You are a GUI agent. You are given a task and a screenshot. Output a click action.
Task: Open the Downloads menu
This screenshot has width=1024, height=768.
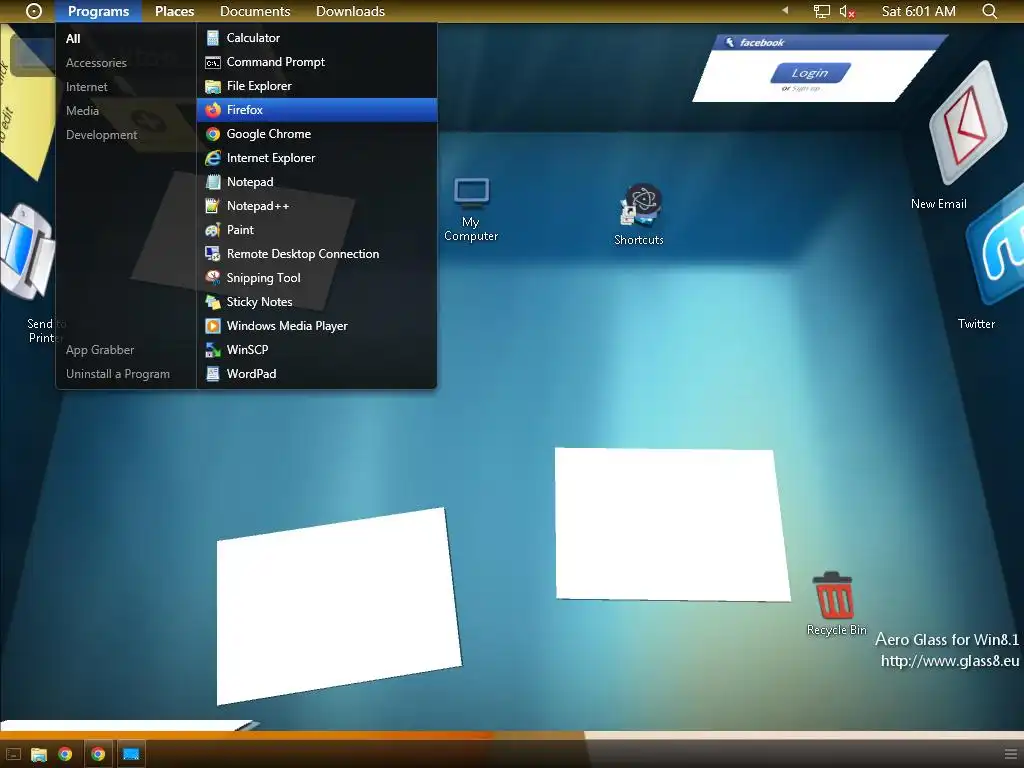tap(350, 11)
